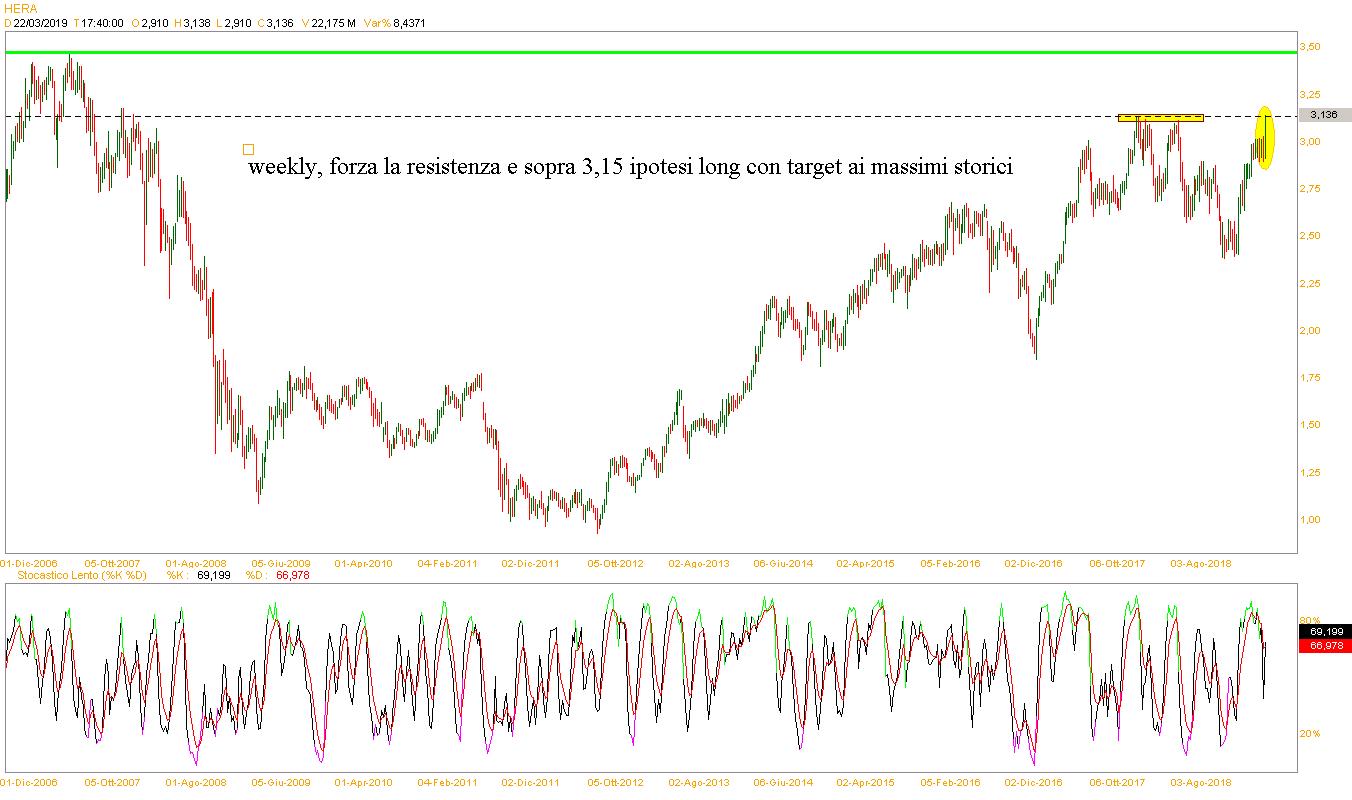This screenshot has width=1352, height=800.
Task: Click the 3,50 price axis label
Action: 1312,47
